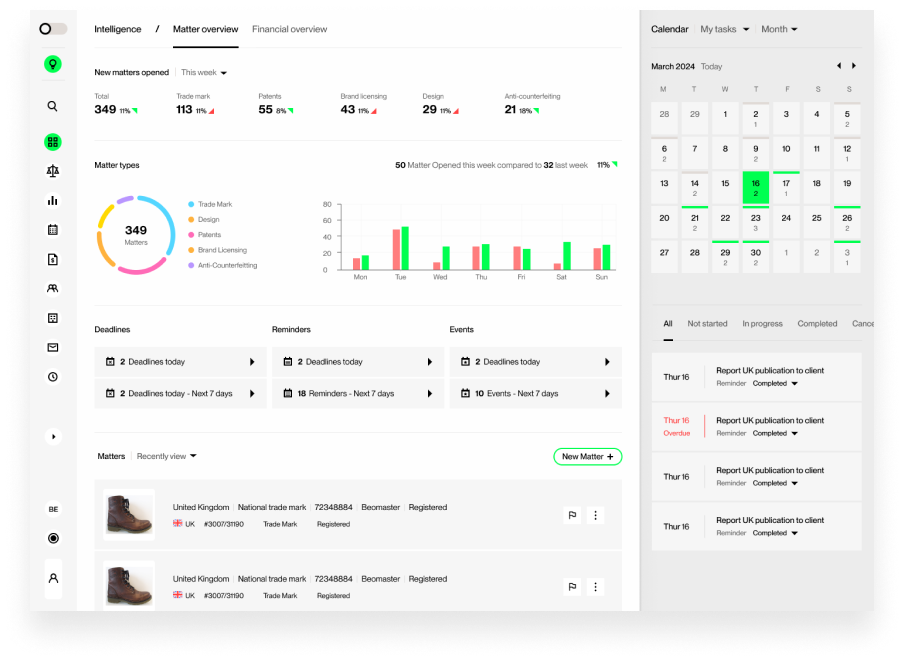Open the first Beomaster boot thumbnail
904x661 pixels.
pos(128,514)
